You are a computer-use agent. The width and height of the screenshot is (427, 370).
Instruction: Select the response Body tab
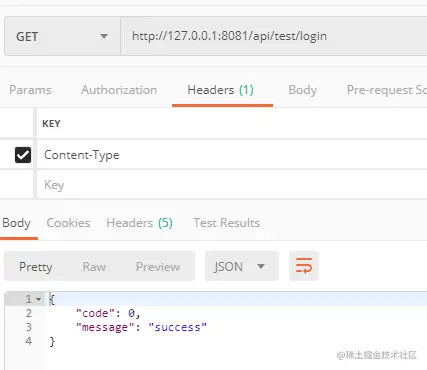point(16,223)
